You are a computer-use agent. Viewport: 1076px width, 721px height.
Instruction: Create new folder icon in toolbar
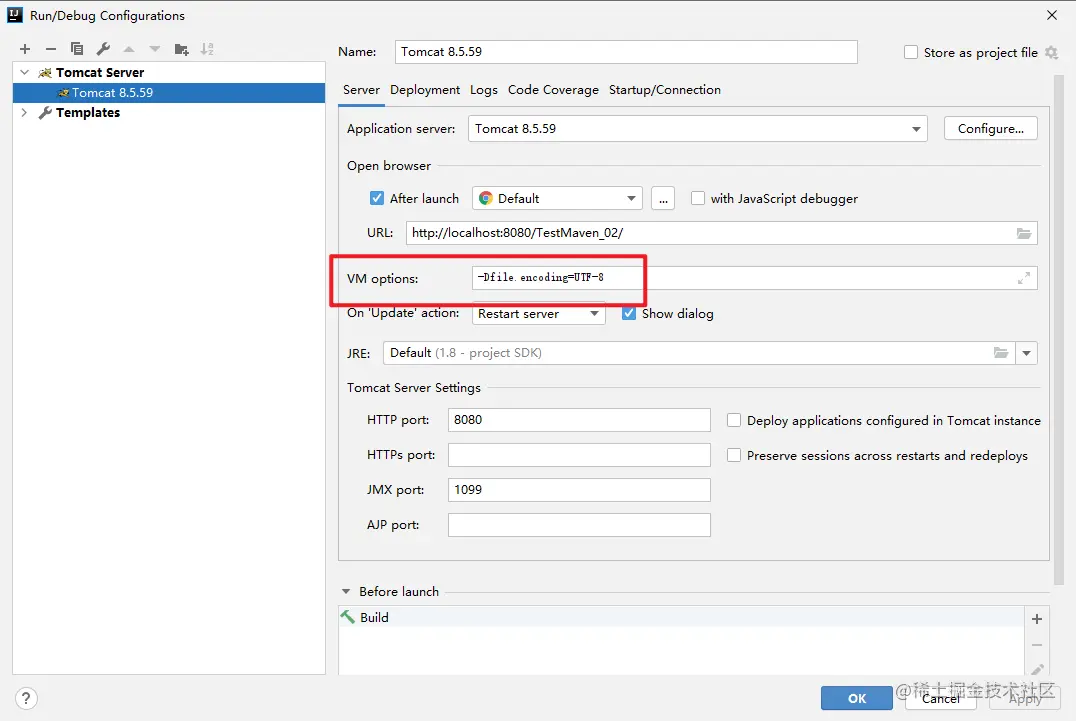click(x=181, y=49)
